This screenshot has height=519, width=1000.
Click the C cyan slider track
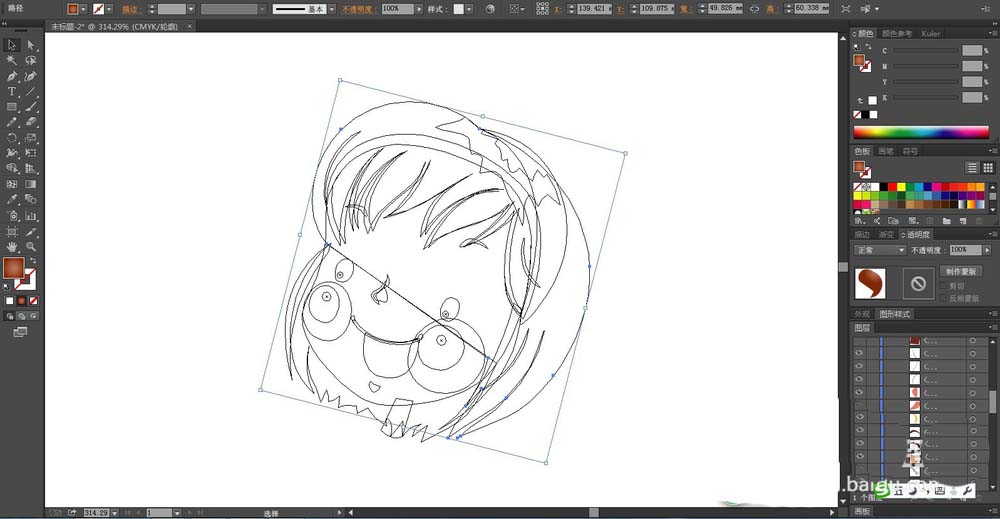click(925, 50)
